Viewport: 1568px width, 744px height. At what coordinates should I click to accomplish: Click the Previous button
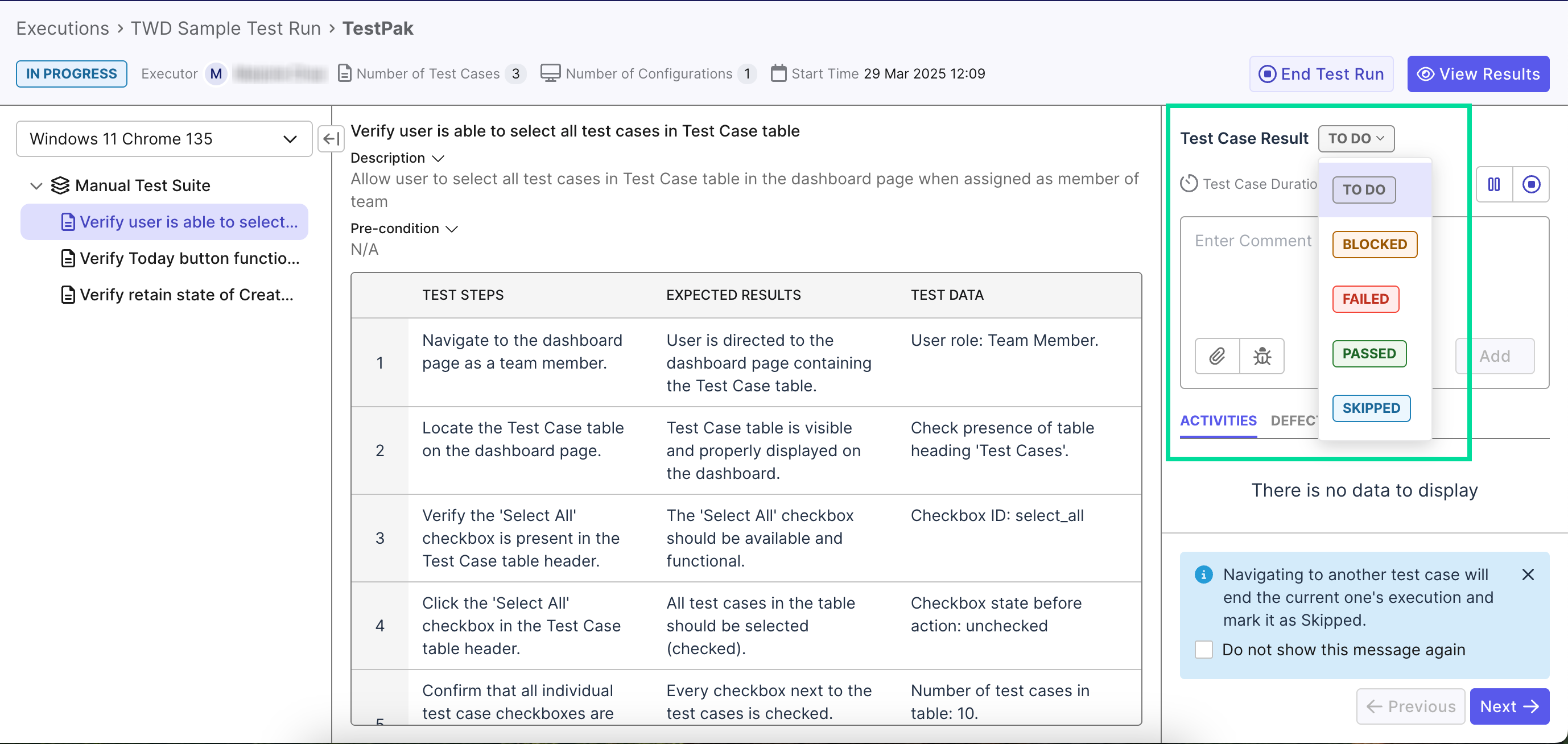pos(1410,706)
